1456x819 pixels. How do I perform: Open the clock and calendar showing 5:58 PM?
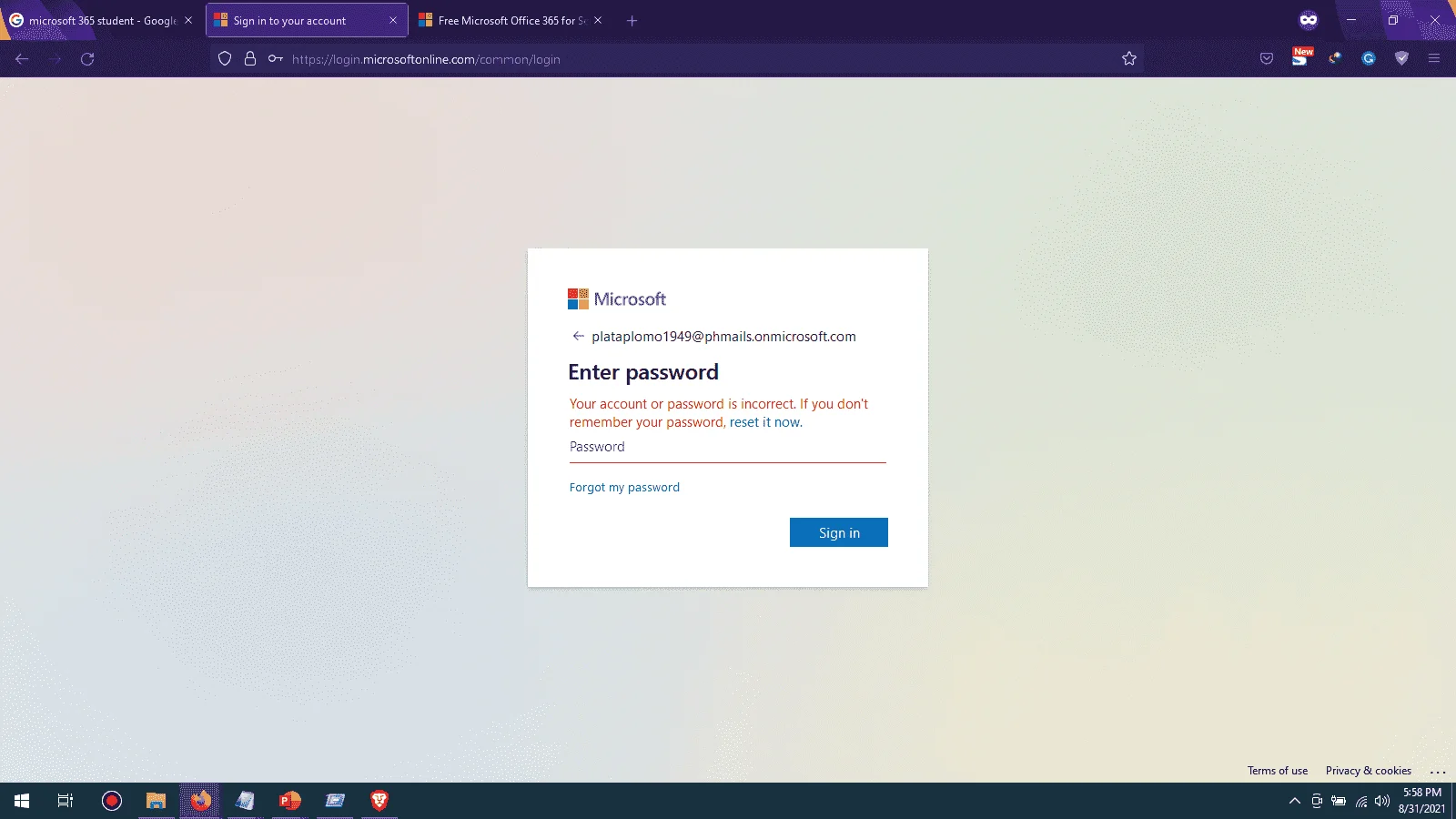click(1421, 801)
